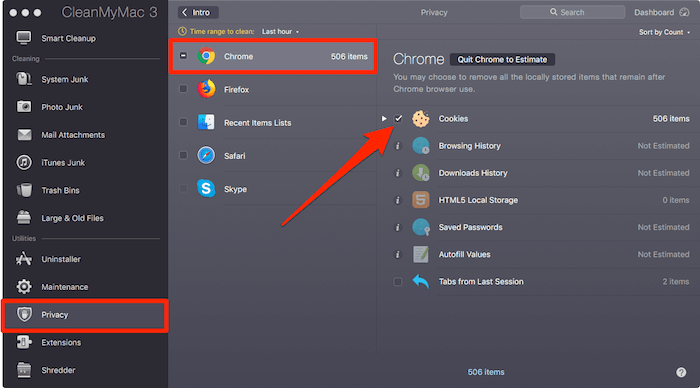This screenshot has width=700, height=388.
Task: Click the Downloads History arrow icon
Action: pos(421,173)
